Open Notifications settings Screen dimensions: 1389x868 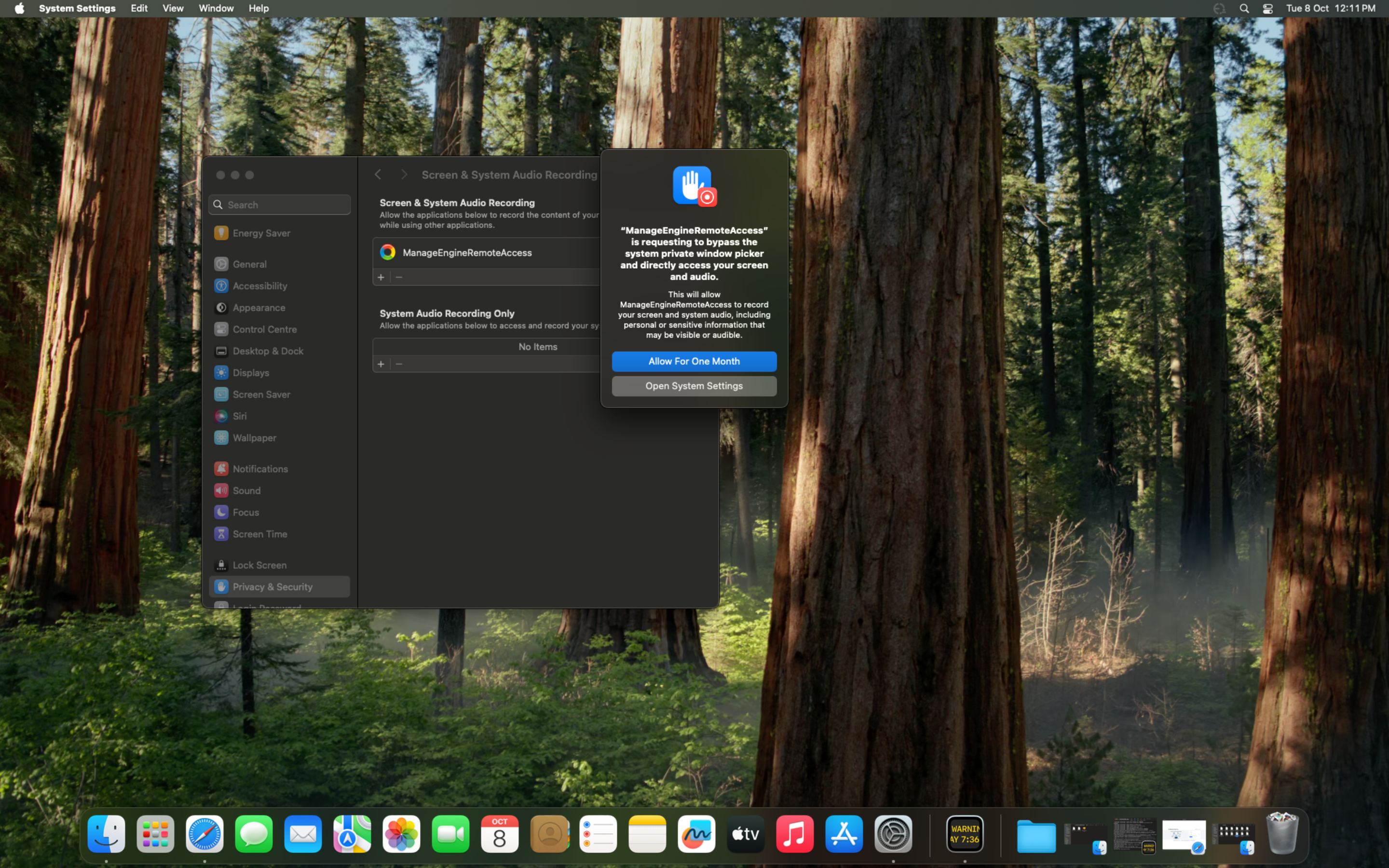point(260,468)
